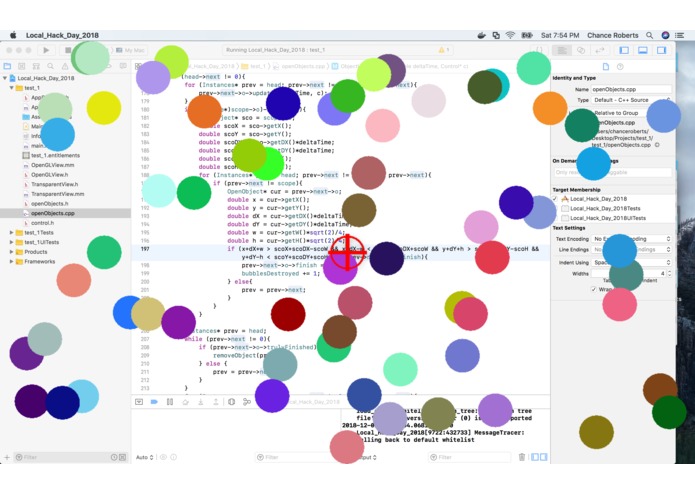Toggle Local_Hack_Day_2018 target membership checkbox
This screenshot has height=494, width=695.
(555, 198)
